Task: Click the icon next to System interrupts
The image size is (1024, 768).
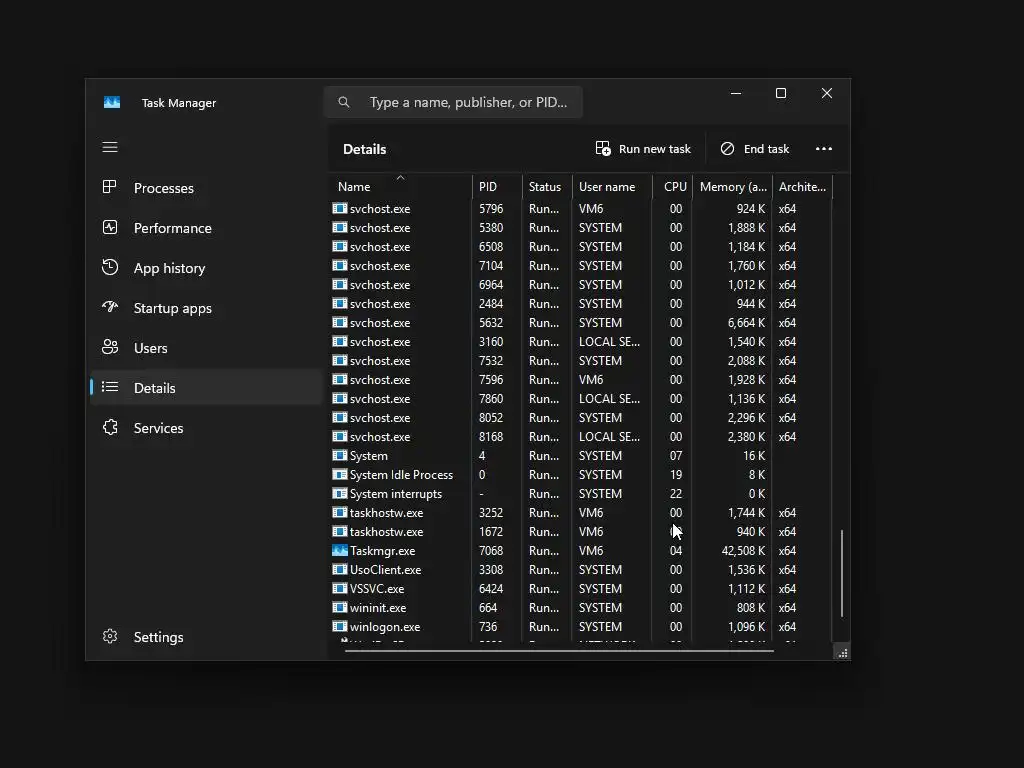Action: point(340,494)
